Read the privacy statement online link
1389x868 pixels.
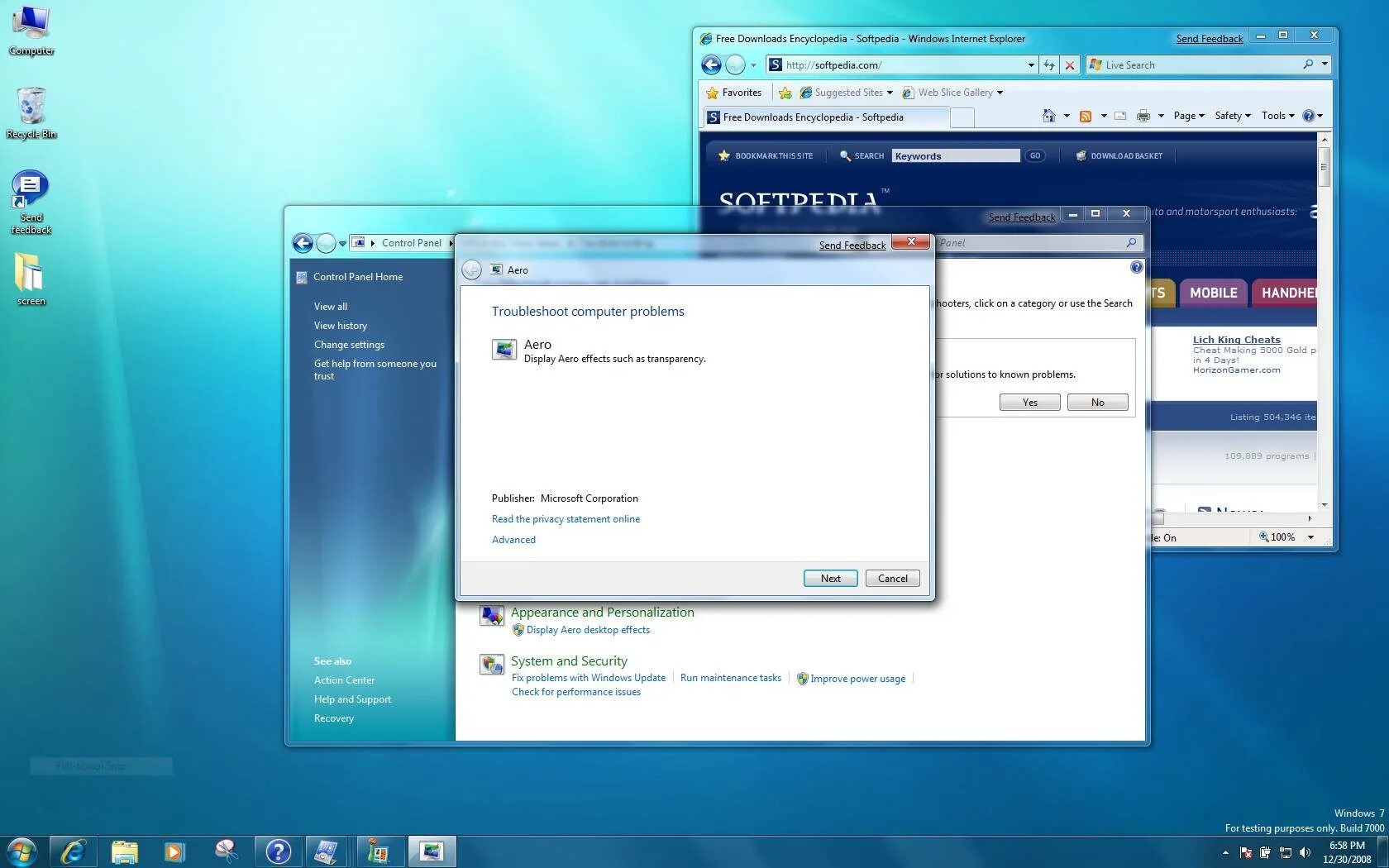click(566, 519)
